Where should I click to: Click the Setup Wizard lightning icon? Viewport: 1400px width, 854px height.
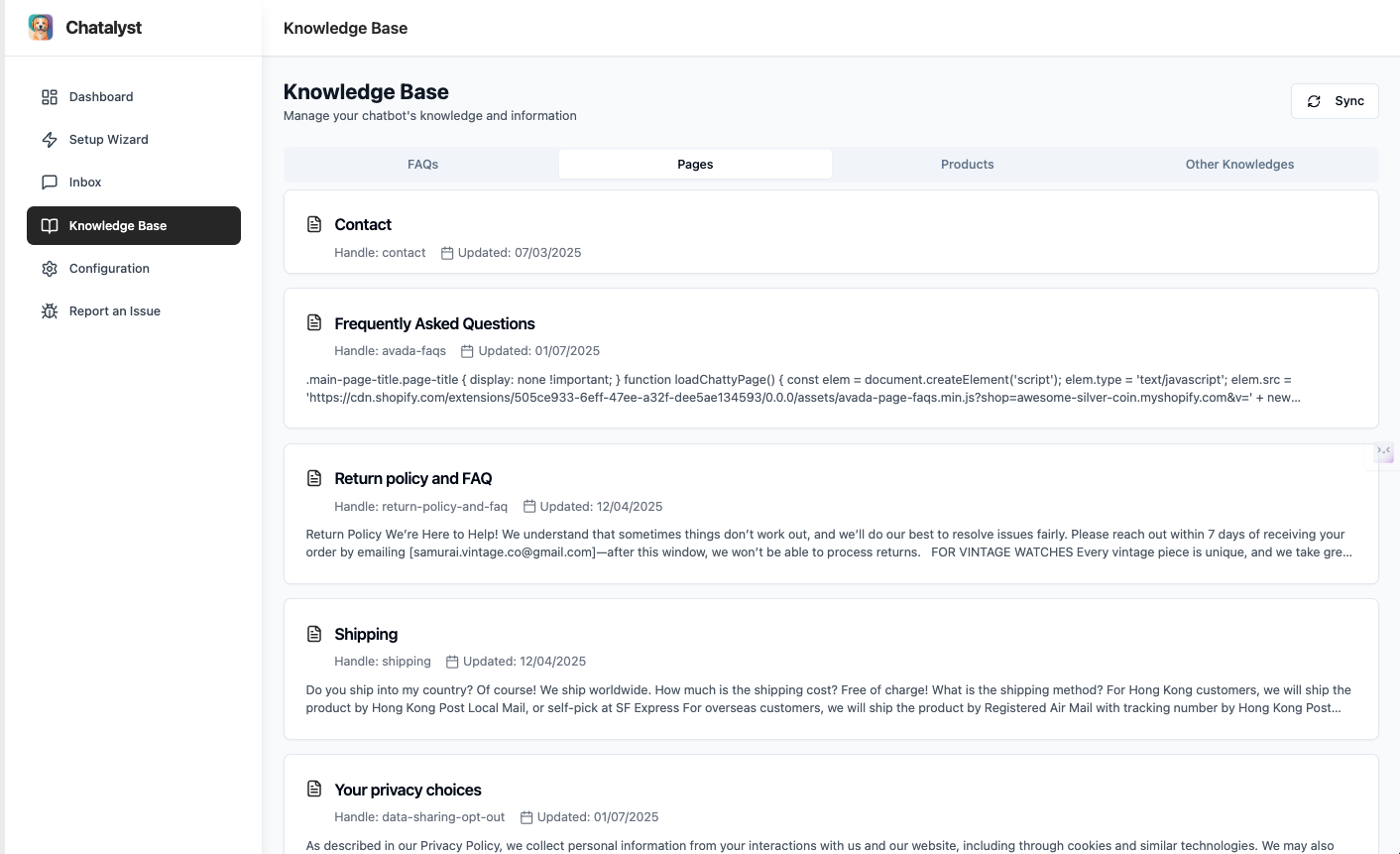point(50,140)
